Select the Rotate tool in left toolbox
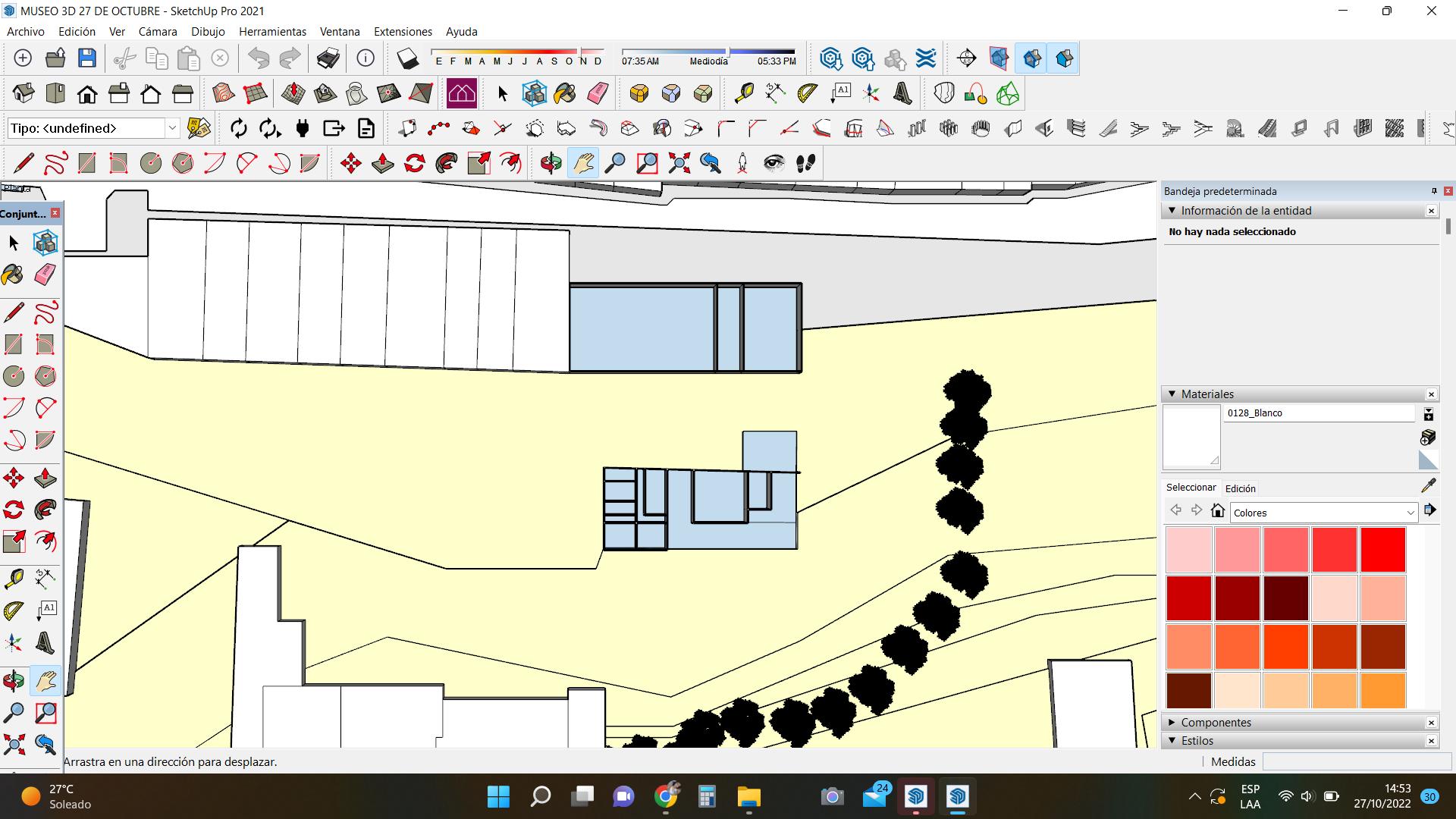 pos(14,510)
